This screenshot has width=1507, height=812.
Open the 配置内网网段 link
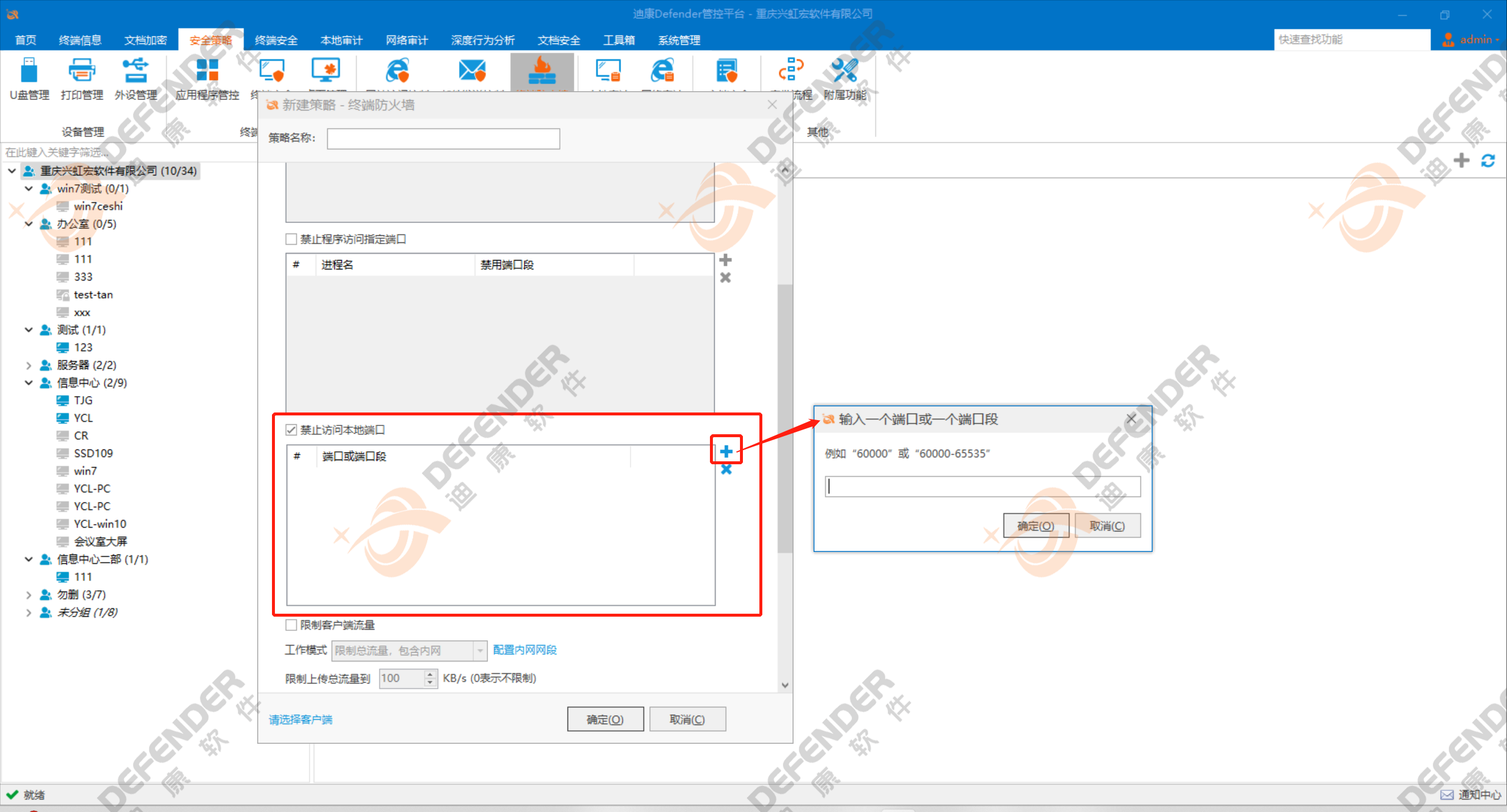point(525,650)
